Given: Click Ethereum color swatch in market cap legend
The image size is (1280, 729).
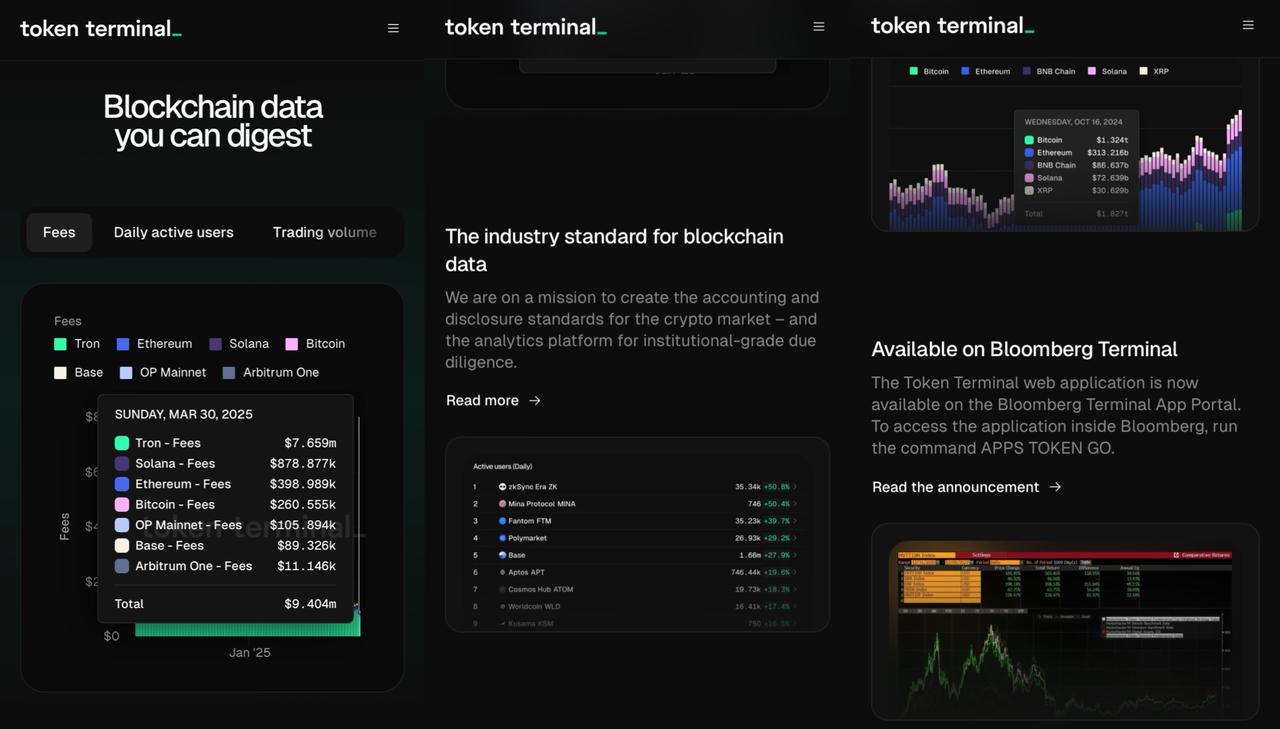Looking at the screenshot, I should pos(966,72).
